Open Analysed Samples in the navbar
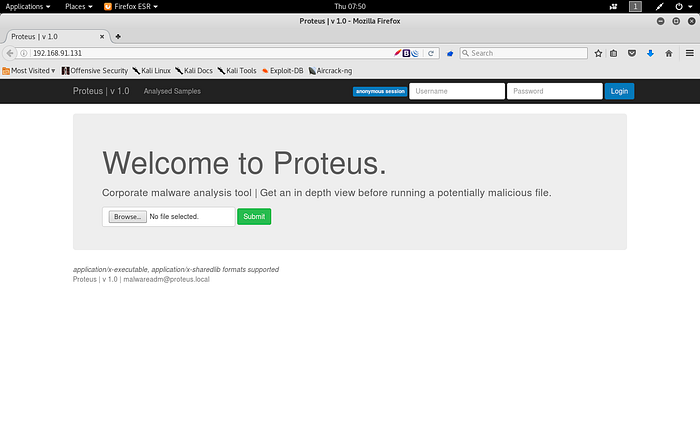The width and height of the screenshot is (700, 438). point(172,91)
